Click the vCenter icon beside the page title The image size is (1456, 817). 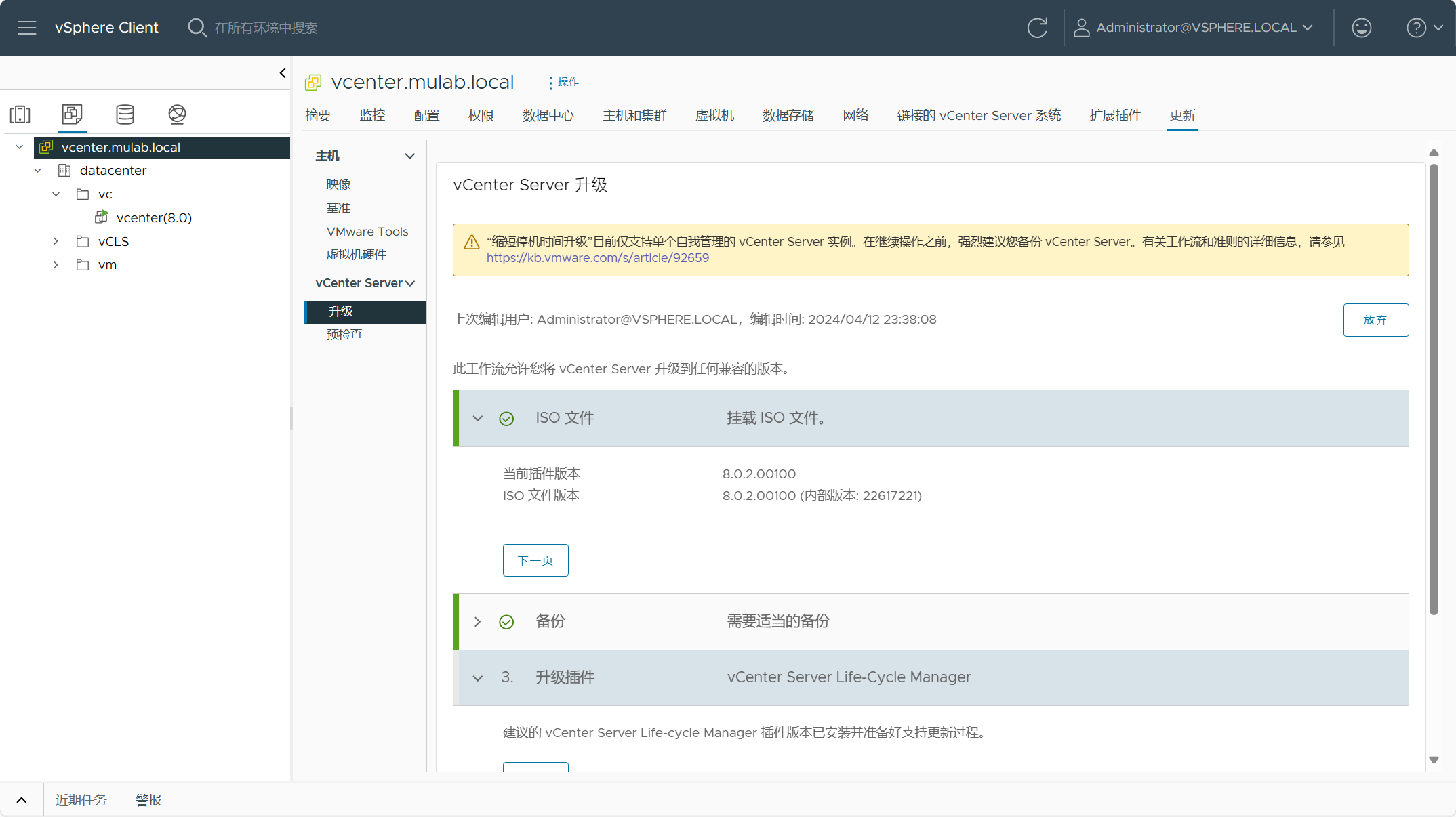click(x=313, y=83)
